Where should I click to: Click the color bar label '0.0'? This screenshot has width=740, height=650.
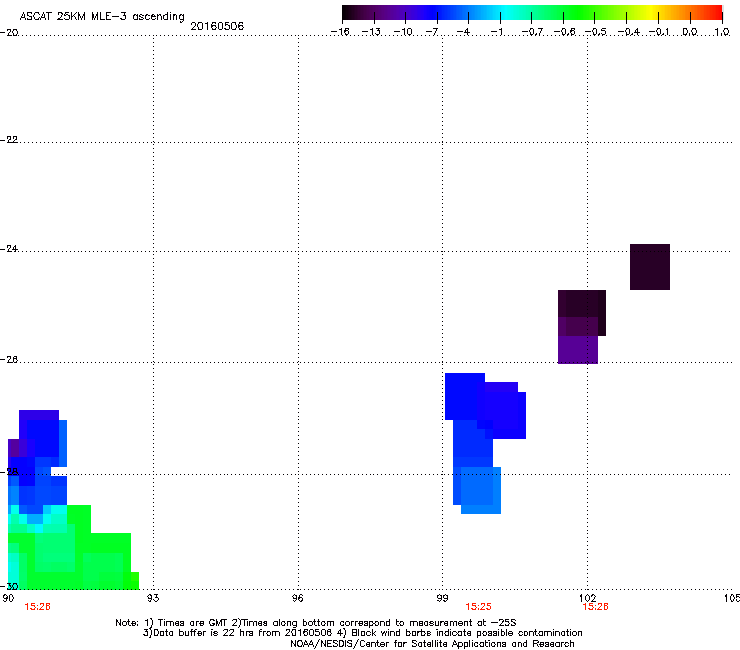tap(690, 32)
